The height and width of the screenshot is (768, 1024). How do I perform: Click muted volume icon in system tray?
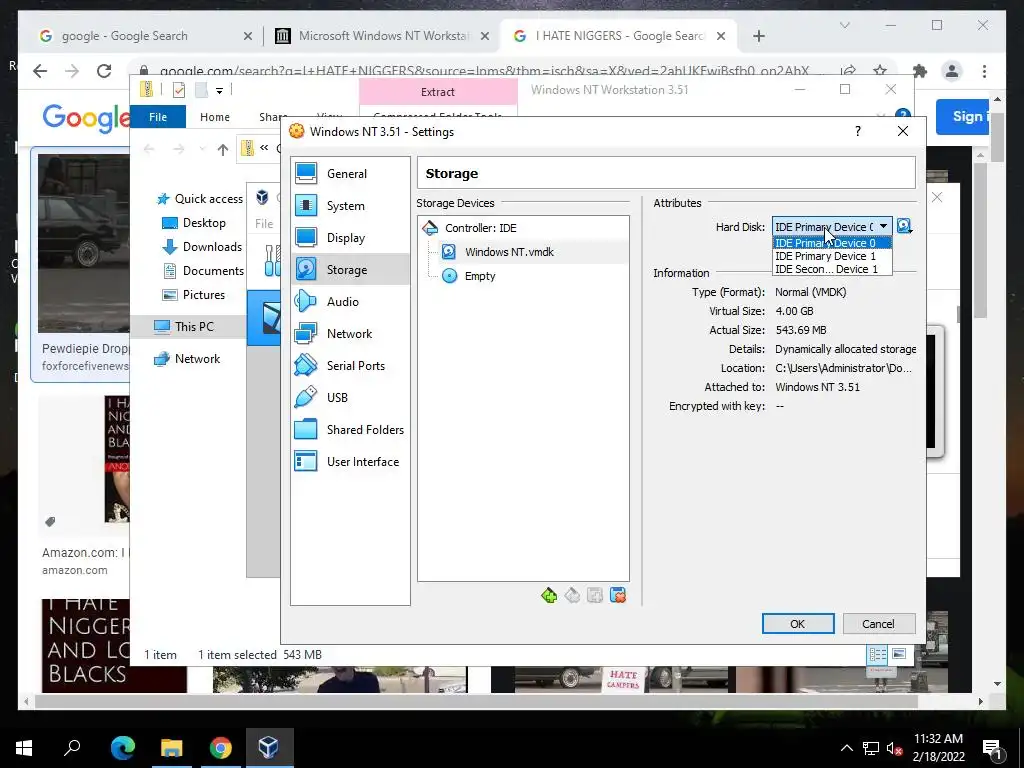(894, 748)
